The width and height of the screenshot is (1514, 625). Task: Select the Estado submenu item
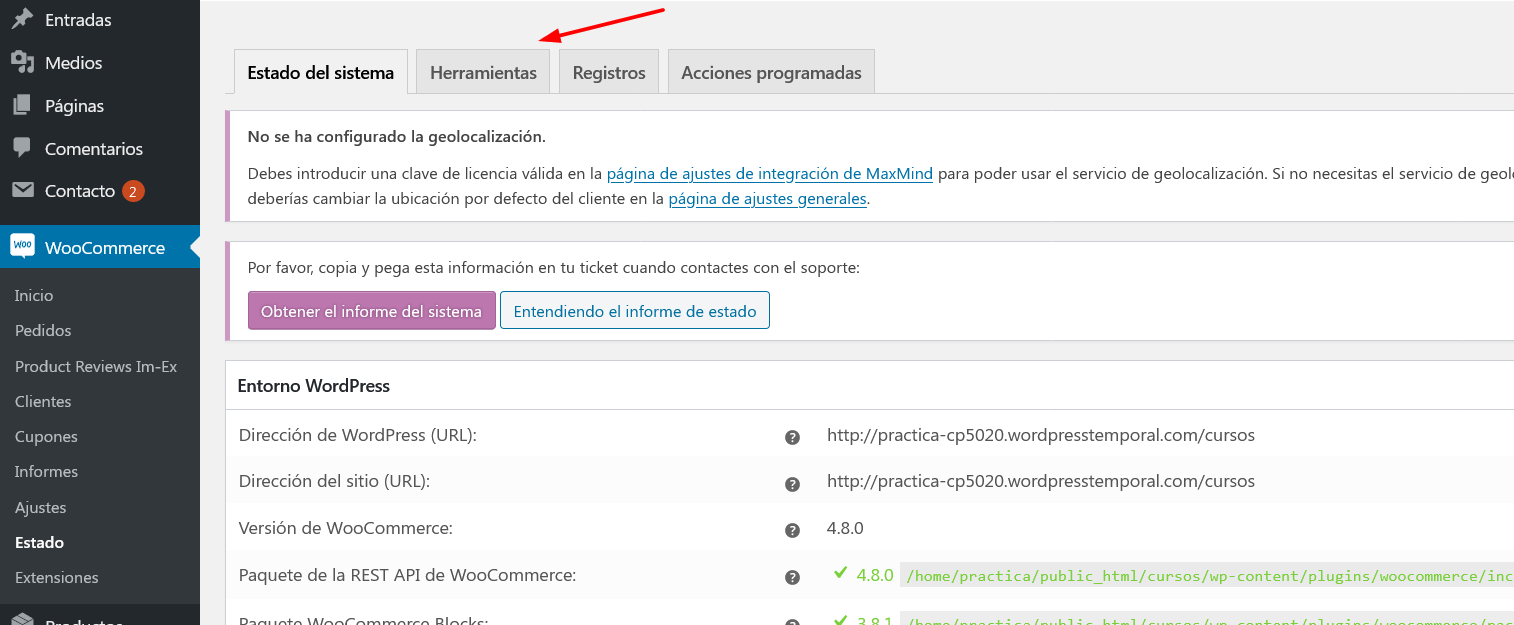coord(39,543)
